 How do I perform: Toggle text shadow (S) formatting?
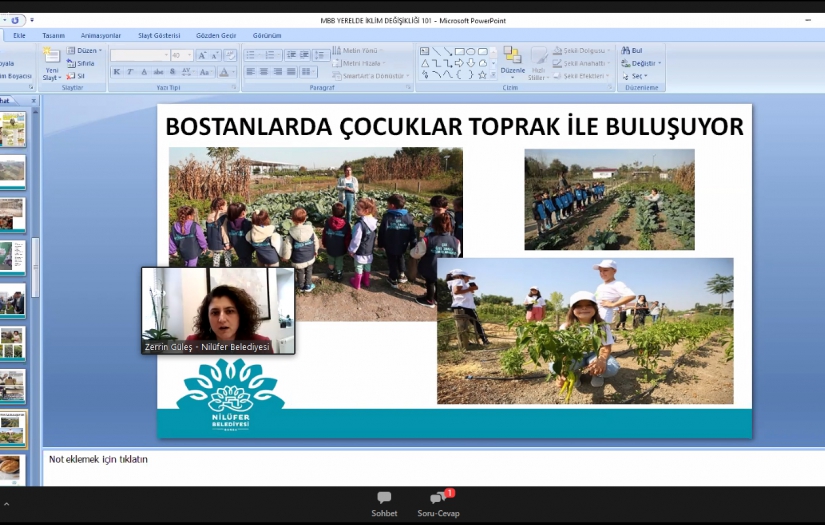click(173, 72)
